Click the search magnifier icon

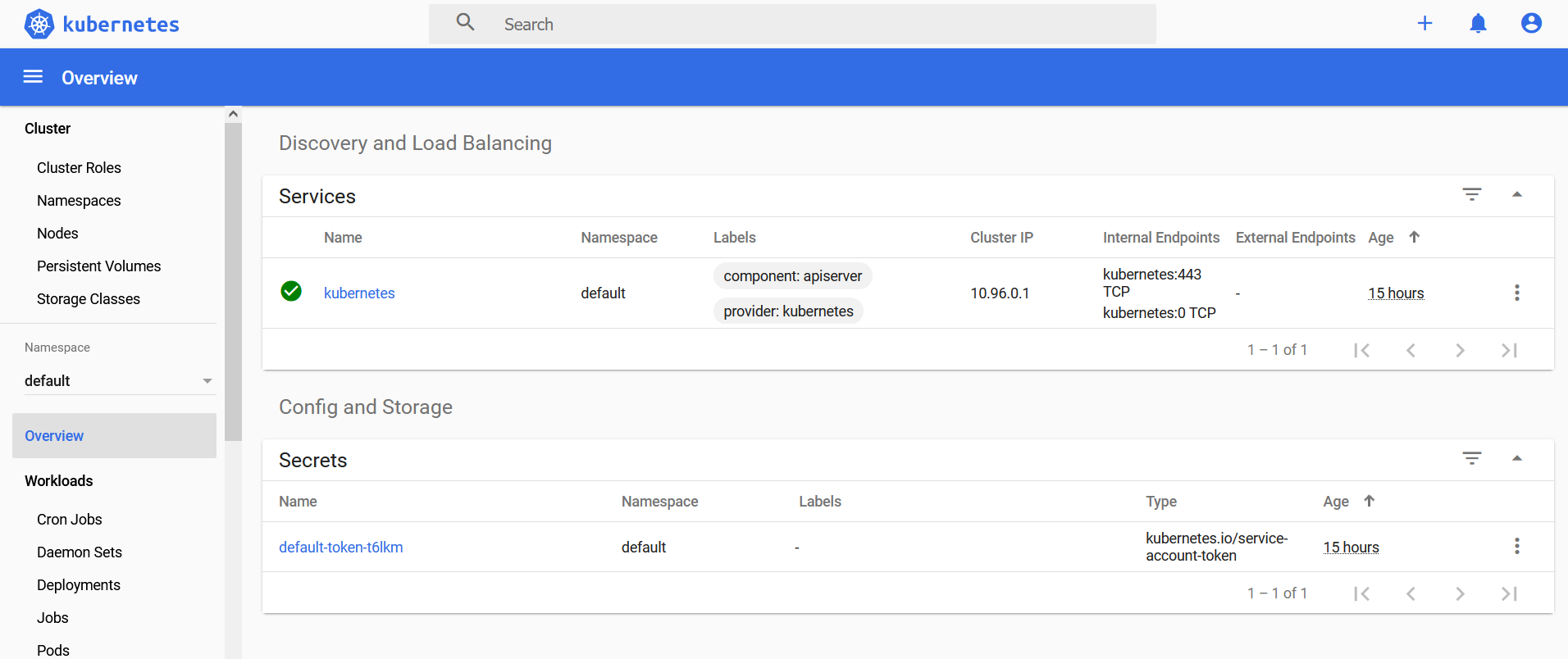click(466, 23)
